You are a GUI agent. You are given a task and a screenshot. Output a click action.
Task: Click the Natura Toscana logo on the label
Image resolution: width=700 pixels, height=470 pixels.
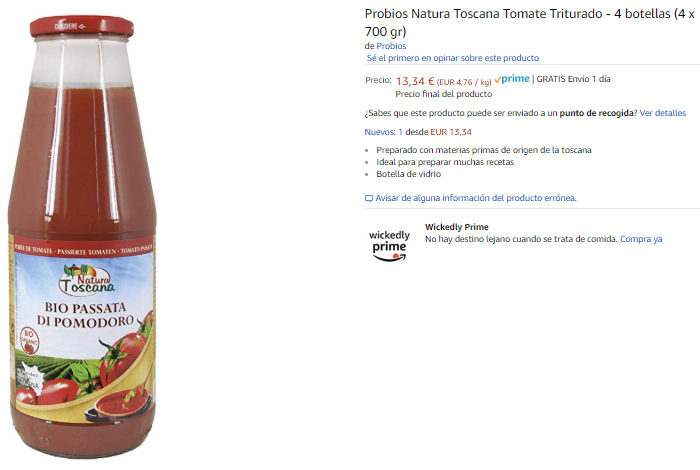click(x=86, y=279)
